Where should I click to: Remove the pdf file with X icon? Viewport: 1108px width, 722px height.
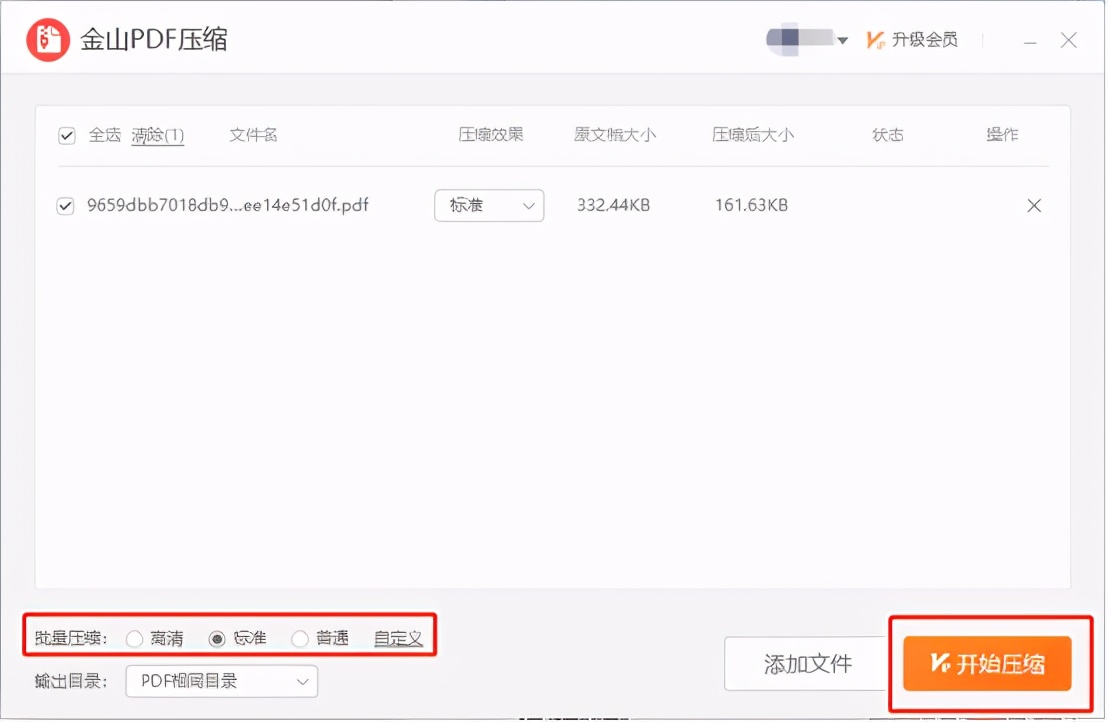point(1034,206)
